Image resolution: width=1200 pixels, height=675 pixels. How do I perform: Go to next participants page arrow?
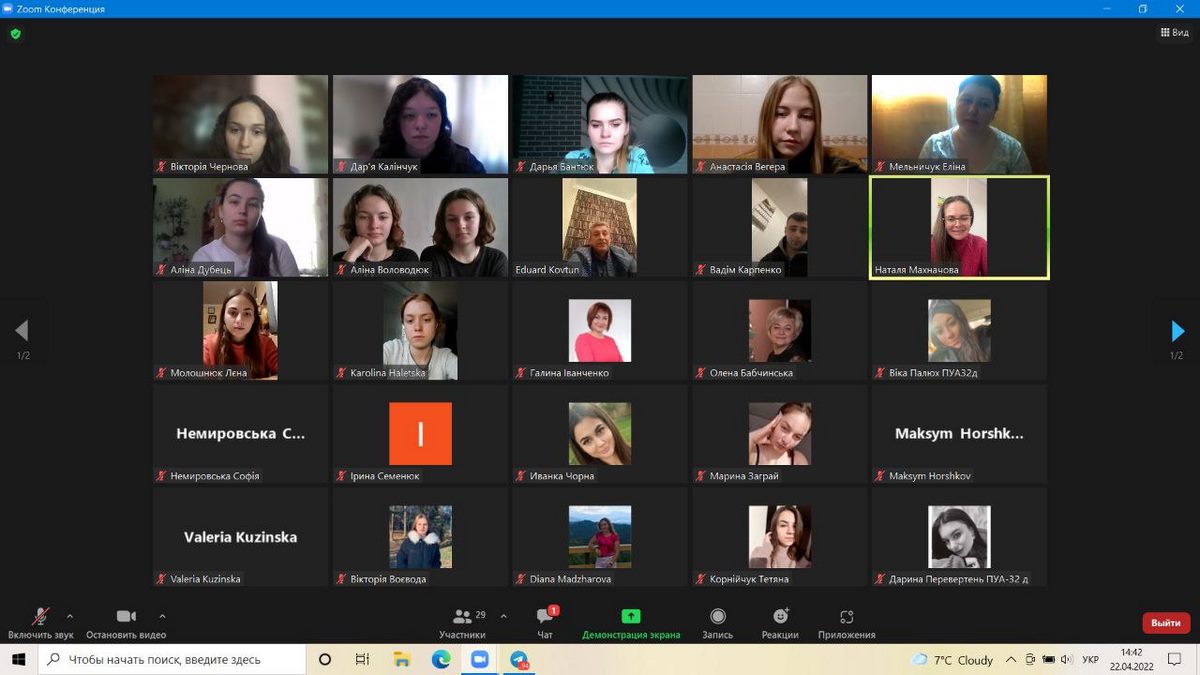(x=1177, y=331)
